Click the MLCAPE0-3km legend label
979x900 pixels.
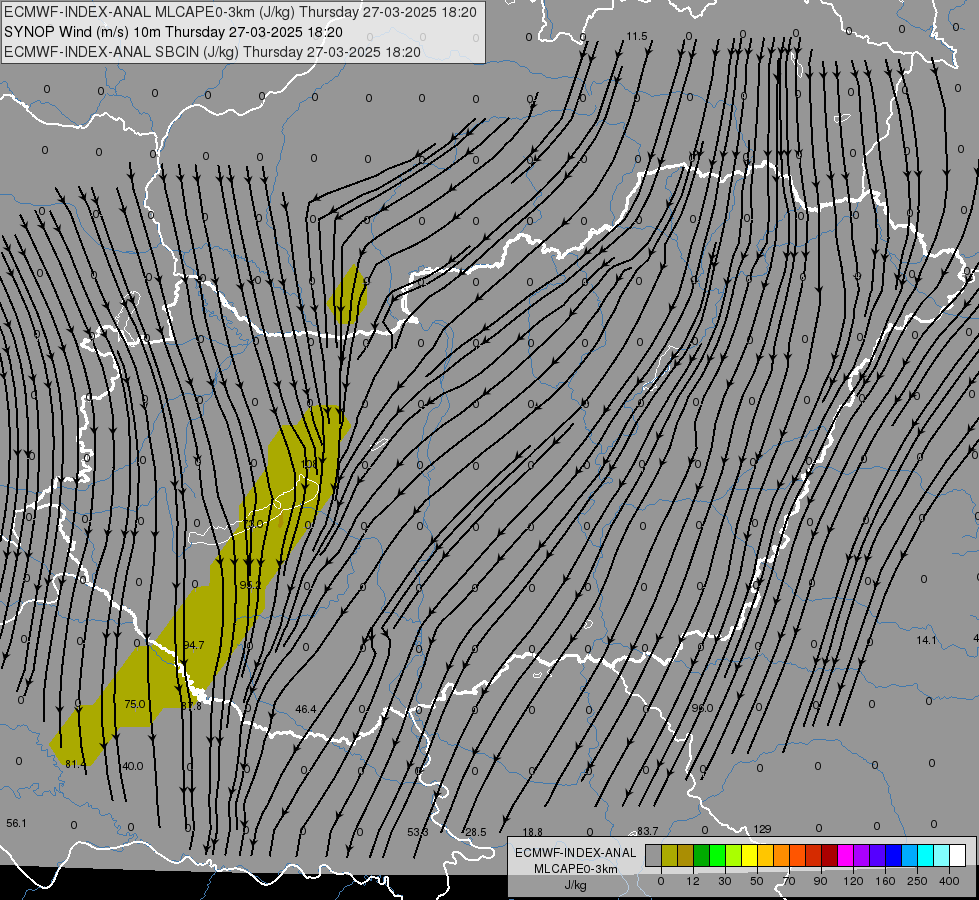pyautogui.click(x=576, y=869)
